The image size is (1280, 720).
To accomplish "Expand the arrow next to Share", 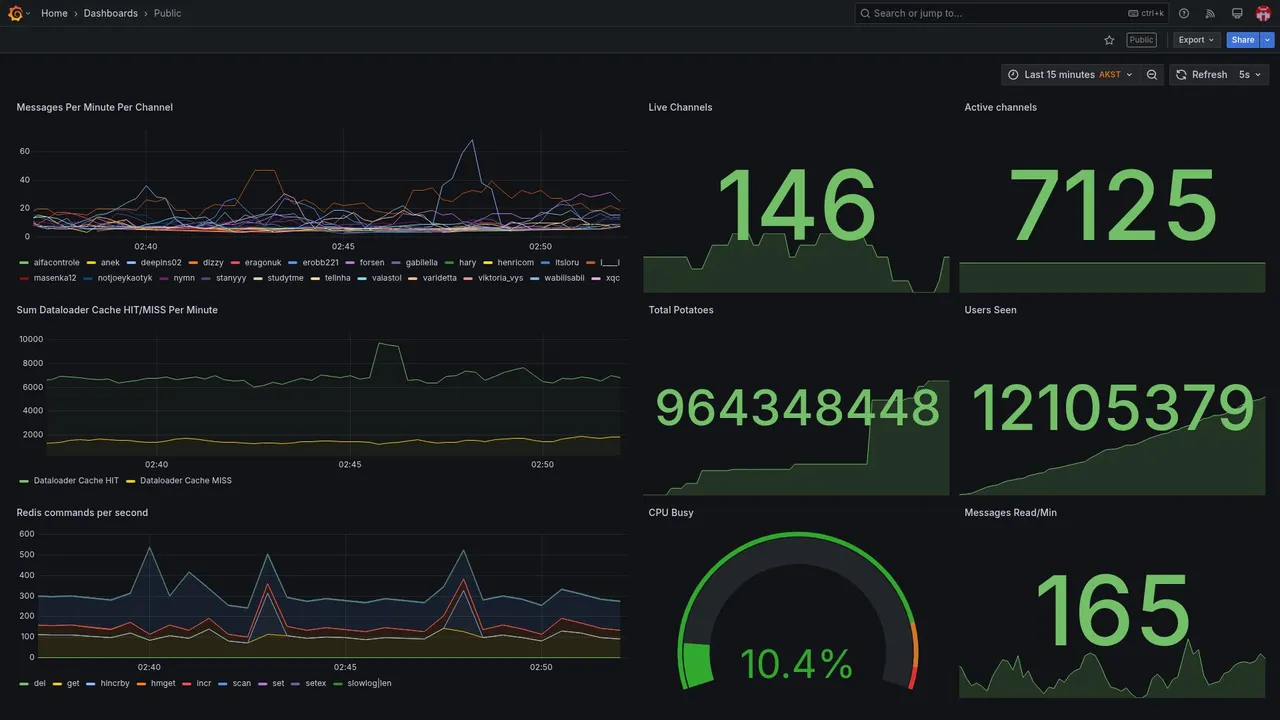I will coord(1268,40).
